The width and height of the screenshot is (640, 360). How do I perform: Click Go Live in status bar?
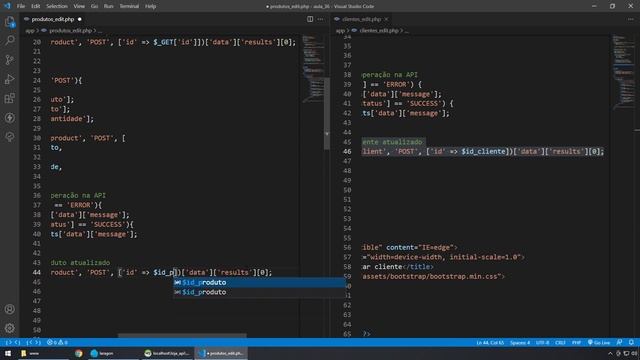point(599,342)
